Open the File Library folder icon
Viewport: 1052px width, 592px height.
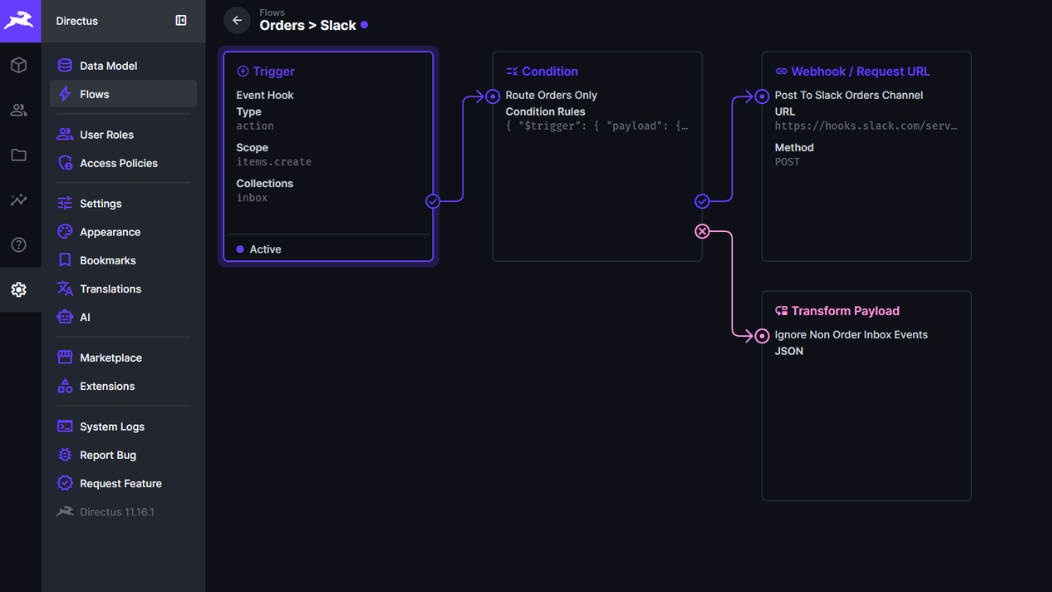(x=19, y=155)
